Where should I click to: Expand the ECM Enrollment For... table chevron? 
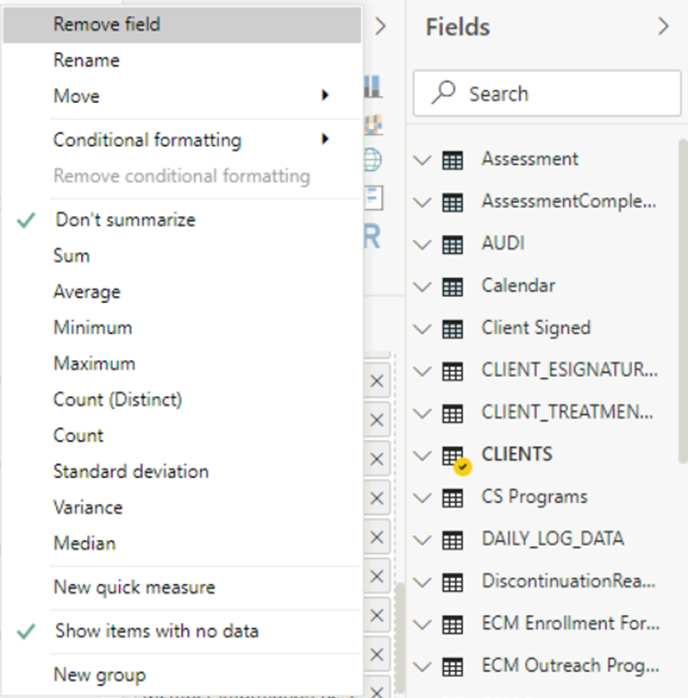point(422,624)
